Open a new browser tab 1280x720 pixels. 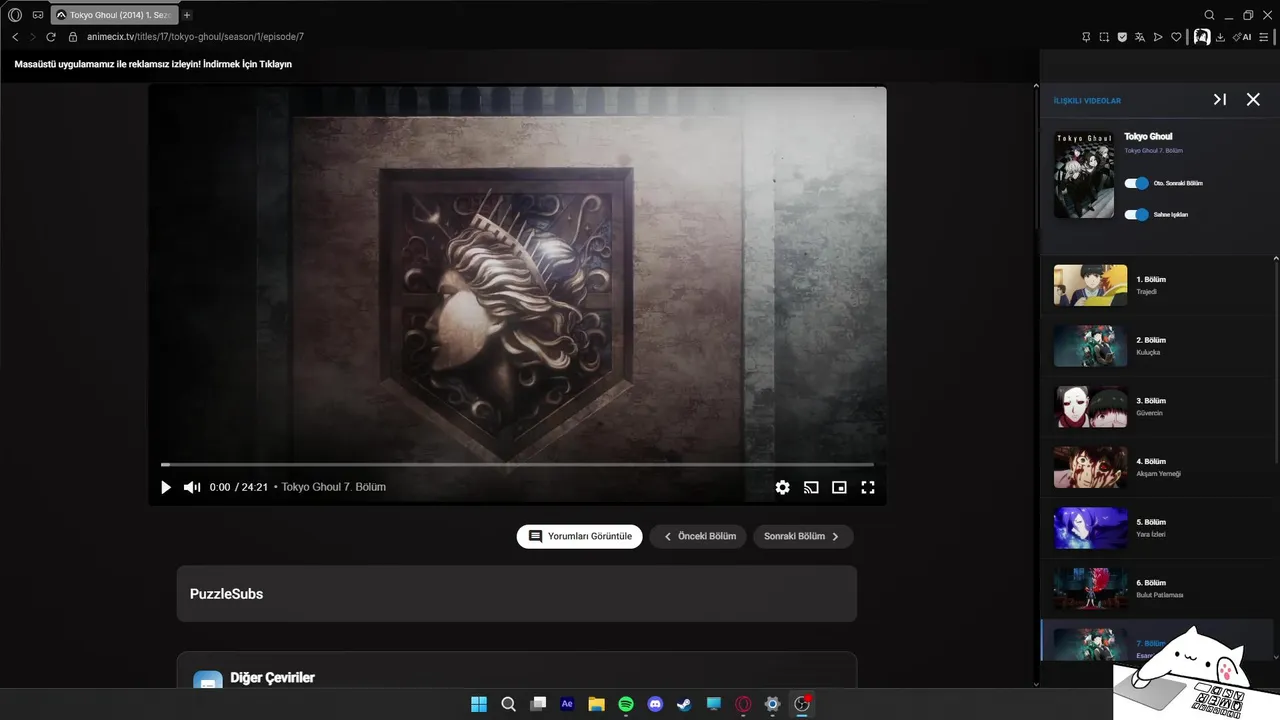point(187,15)
